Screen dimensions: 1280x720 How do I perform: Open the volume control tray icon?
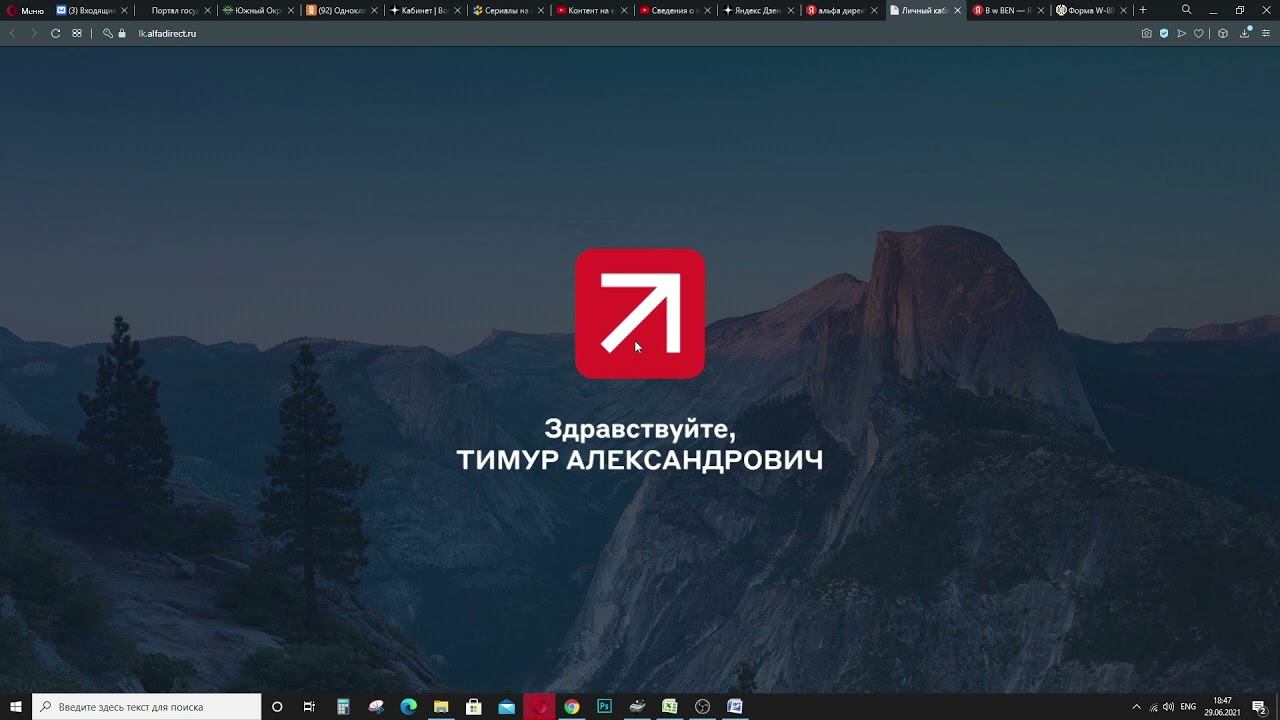[1168, 707]
